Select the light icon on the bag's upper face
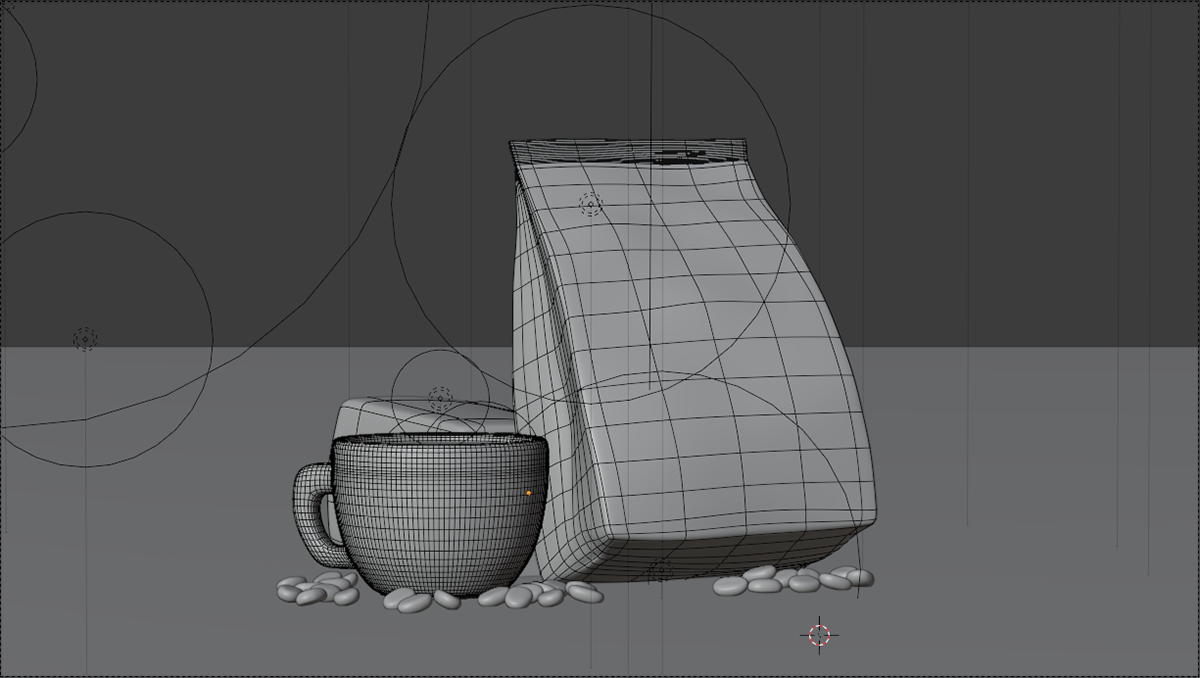This screenshot has height=678, width=1200. [x=591, y=205]
